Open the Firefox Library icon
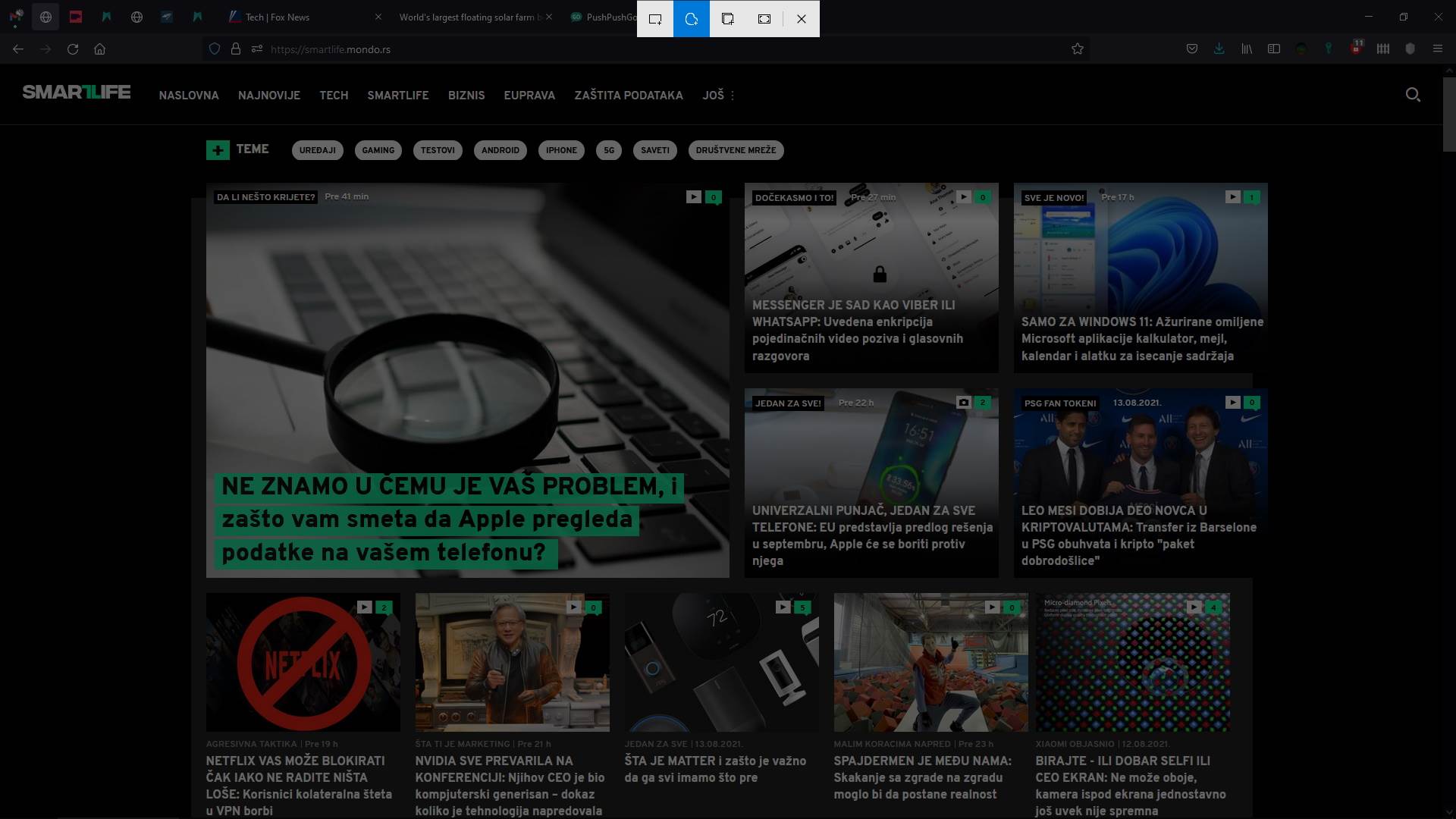This screenshot has width=1456, height=819. (1247, 49)
